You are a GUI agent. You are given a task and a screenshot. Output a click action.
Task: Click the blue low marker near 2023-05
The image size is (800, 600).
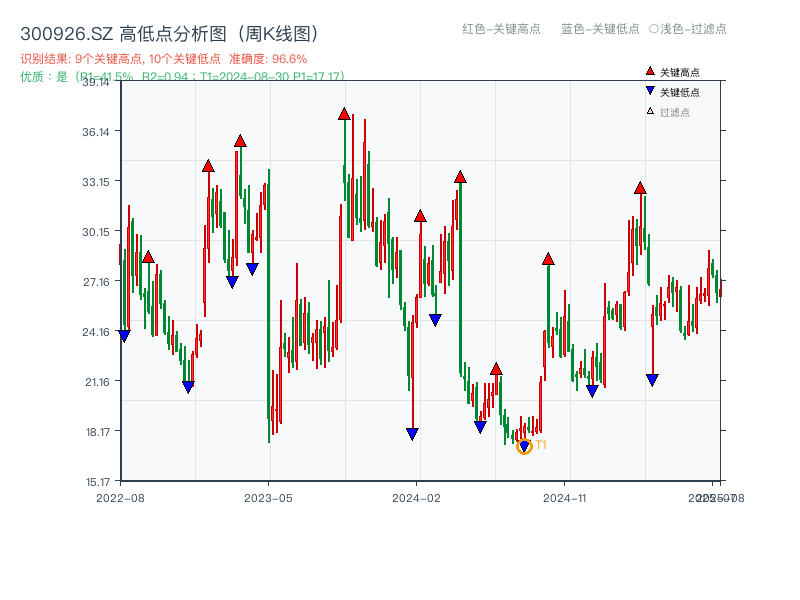(250, 268)
